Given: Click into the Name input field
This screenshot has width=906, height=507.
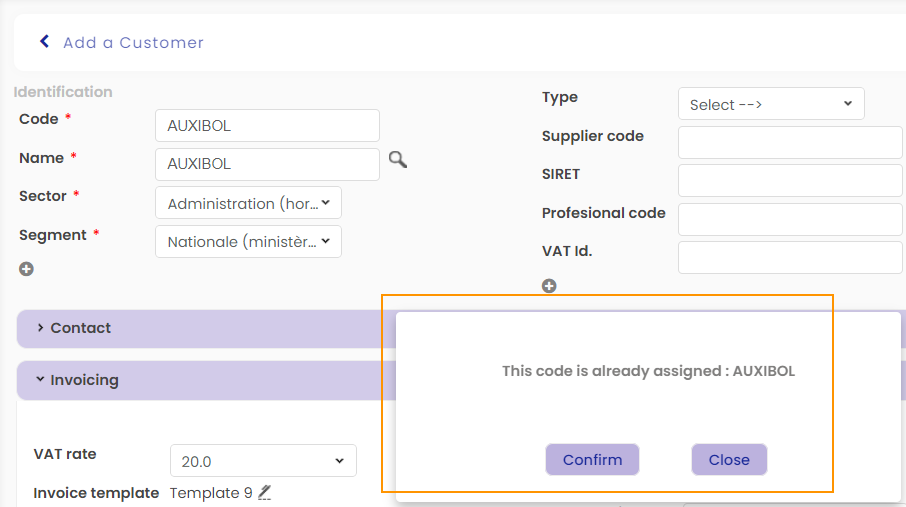Looking at the screenshot, I should point(267,164).
